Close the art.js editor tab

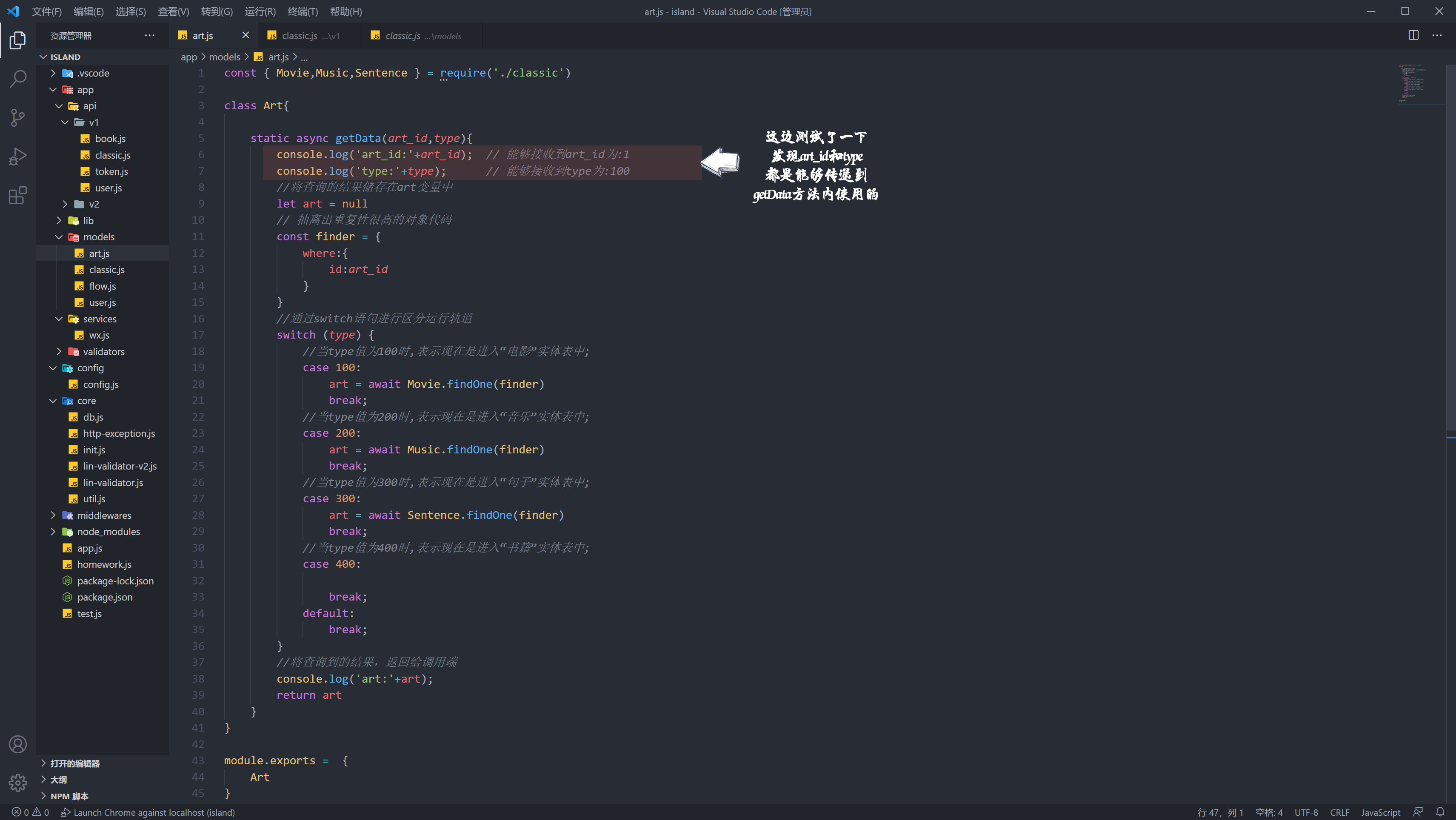pyautogui.click(x=246, y=35)
